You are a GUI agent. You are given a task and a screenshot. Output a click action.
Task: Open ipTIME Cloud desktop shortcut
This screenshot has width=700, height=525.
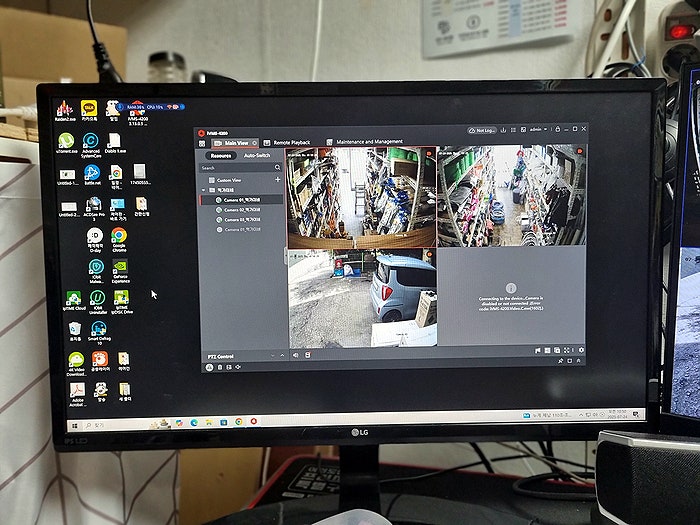[74, 301]
